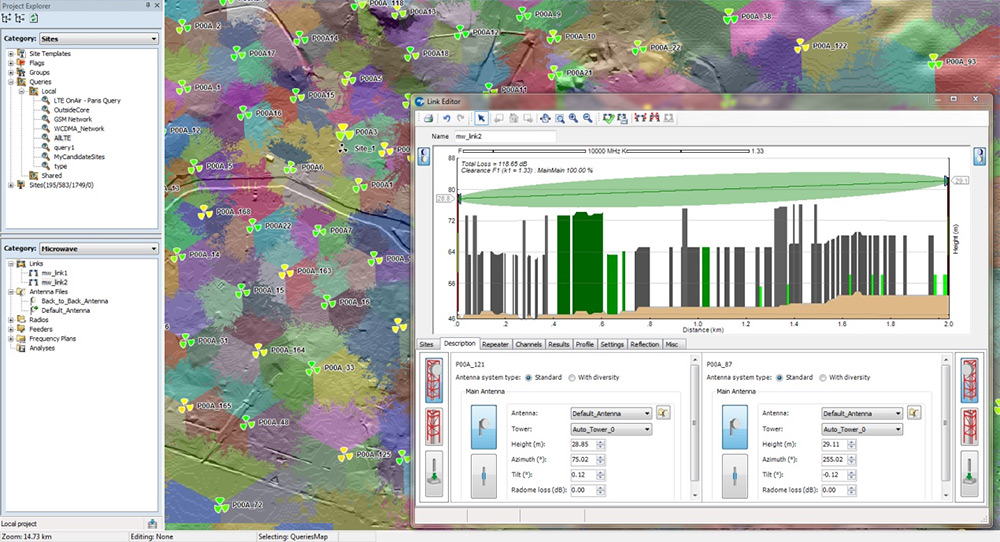Click the Name field containing mw_link2
Screen dimensions: 1000x542
pos(504,136)
